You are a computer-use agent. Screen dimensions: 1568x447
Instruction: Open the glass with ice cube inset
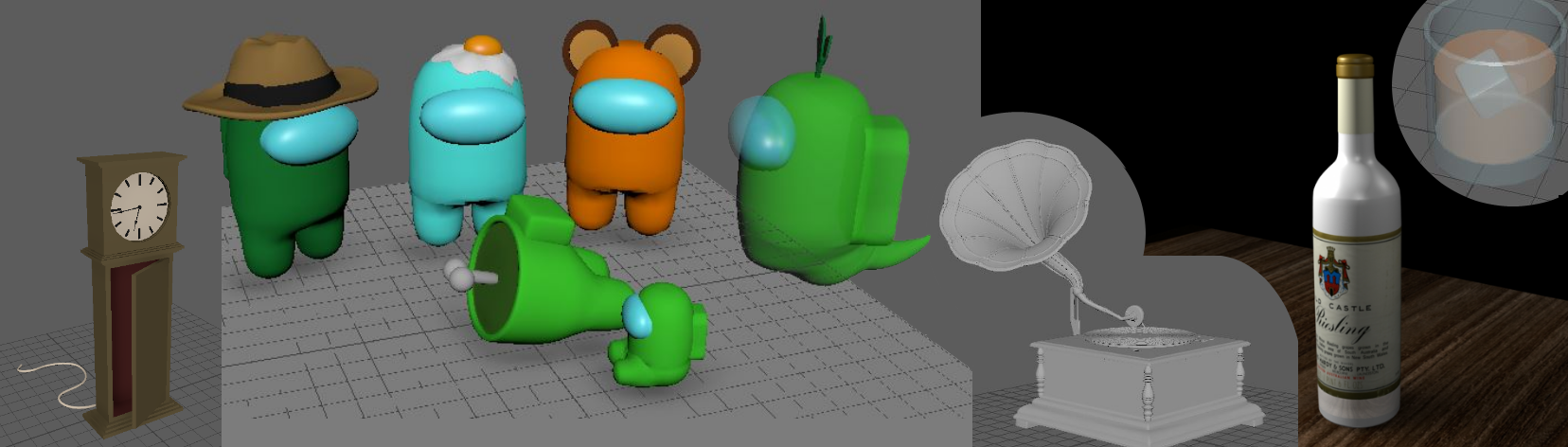[x=1479, y=100]
